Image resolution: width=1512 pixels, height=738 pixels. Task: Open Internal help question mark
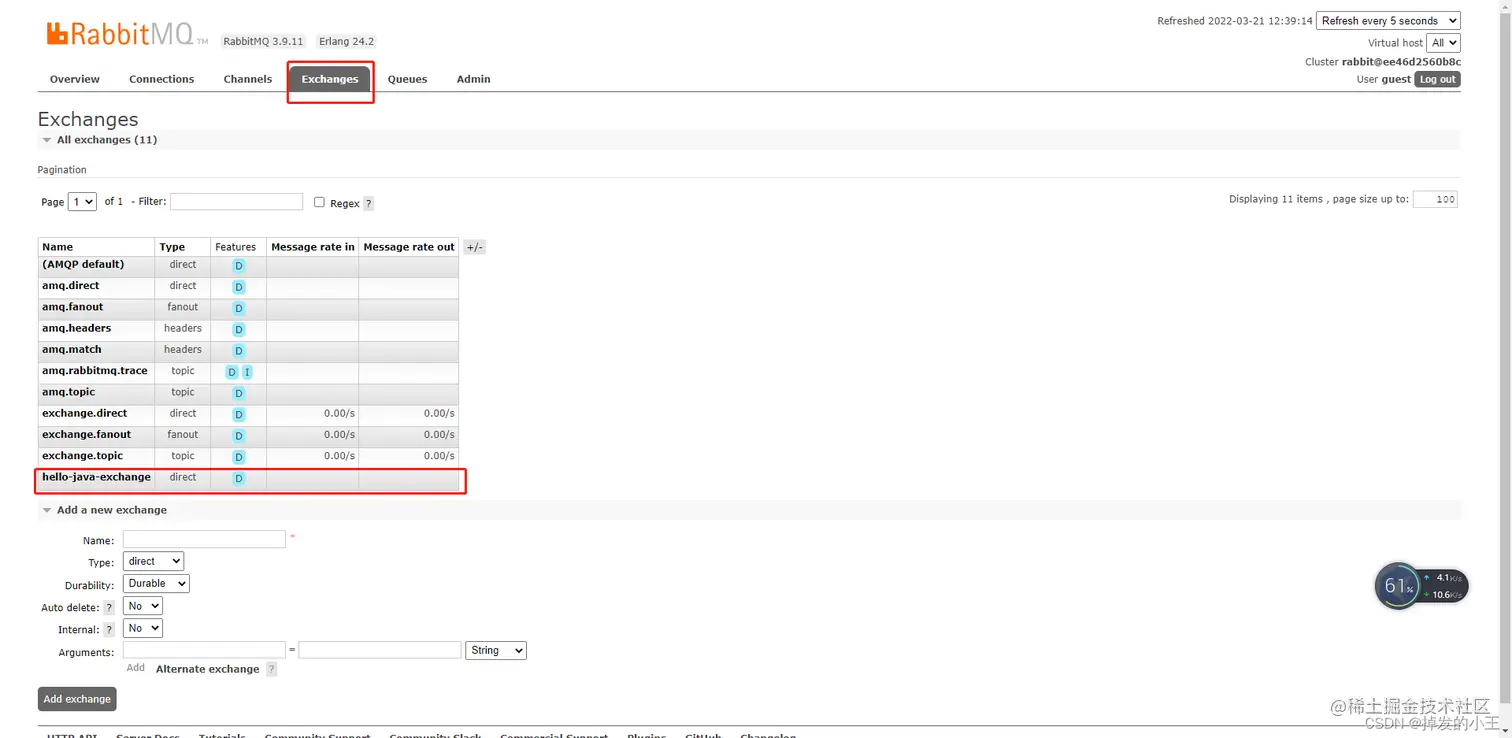point(109,630)
